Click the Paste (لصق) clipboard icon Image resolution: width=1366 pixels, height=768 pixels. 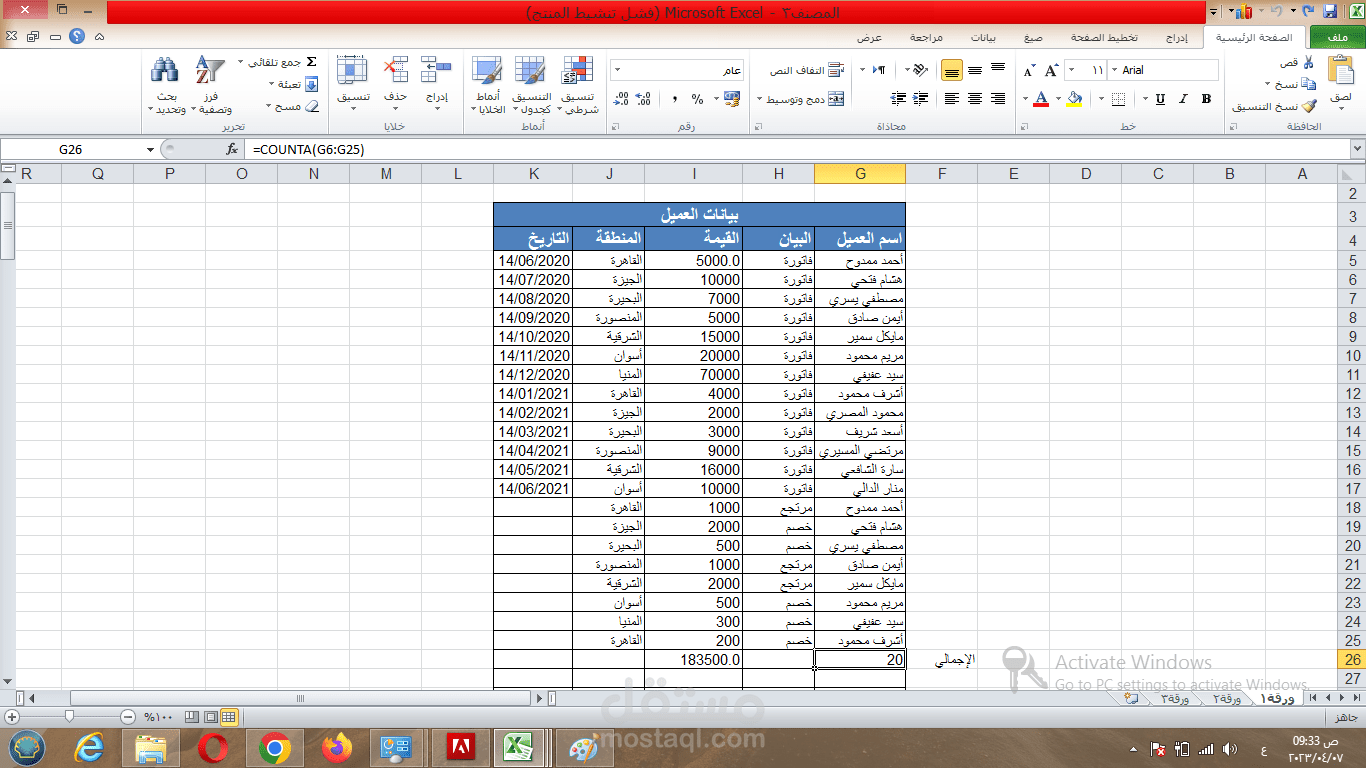point(1341,70)
